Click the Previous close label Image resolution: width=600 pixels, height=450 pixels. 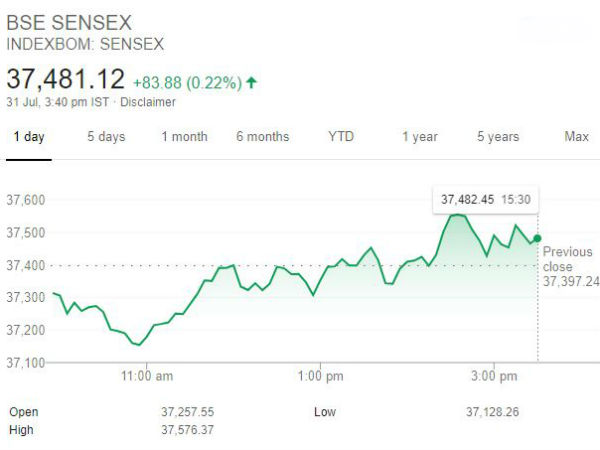click(x=568, y=259)
